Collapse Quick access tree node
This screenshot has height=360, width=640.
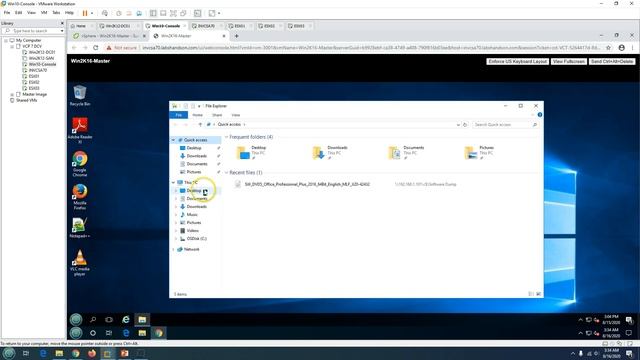[x=173, y=140]
